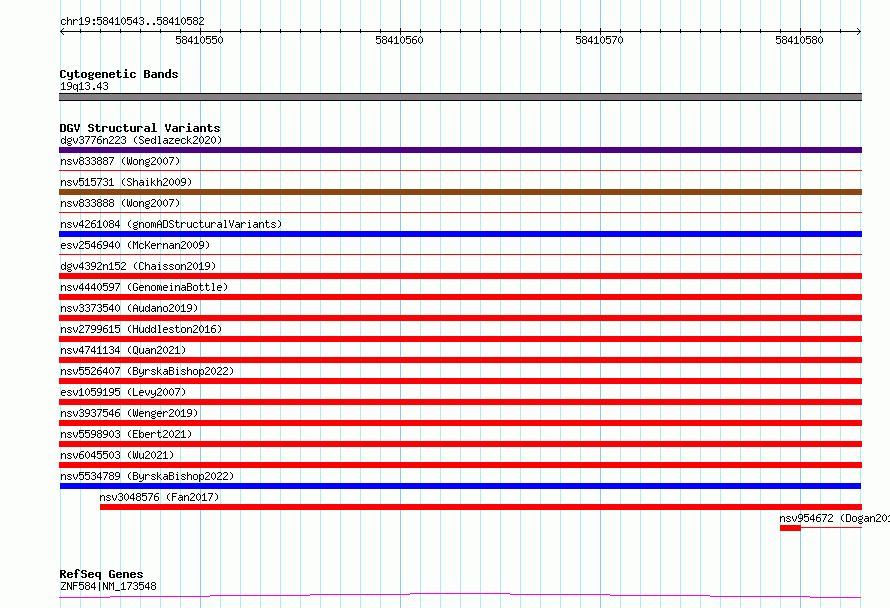Open the nsv3048576 (Fan2017) label
The height and width of the screenshot is (608, 890).
(x=159, y=497)
